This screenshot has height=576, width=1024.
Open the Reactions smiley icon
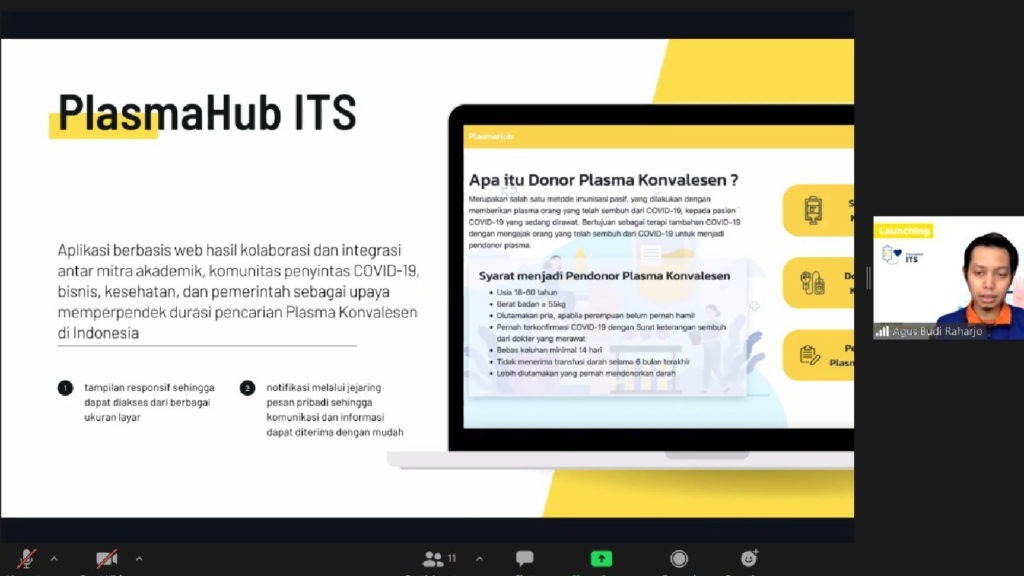(x=749, y=559)
